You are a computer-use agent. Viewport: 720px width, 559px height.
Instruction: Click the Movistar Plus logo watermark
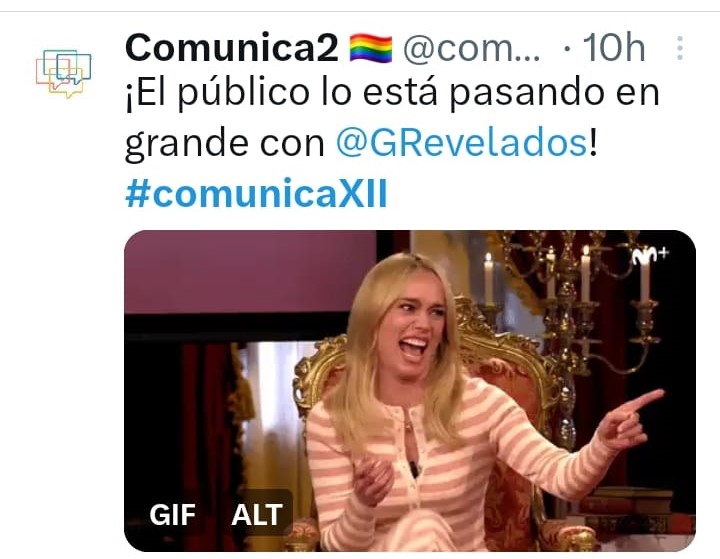651,256
